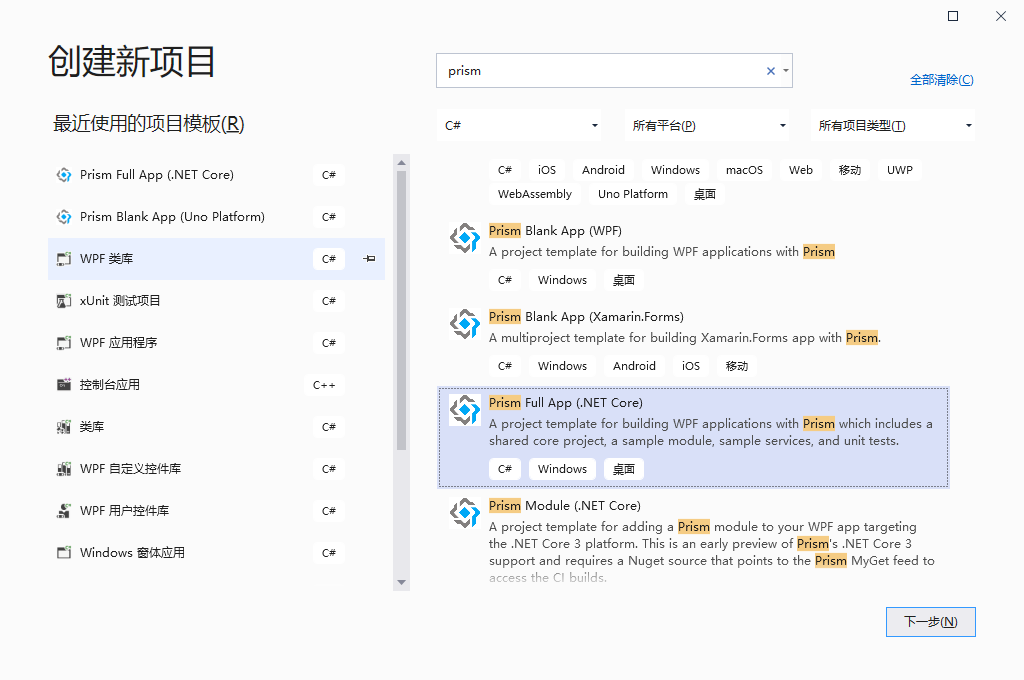Select the WPF 用户控件库 recent template

point(216,511)
